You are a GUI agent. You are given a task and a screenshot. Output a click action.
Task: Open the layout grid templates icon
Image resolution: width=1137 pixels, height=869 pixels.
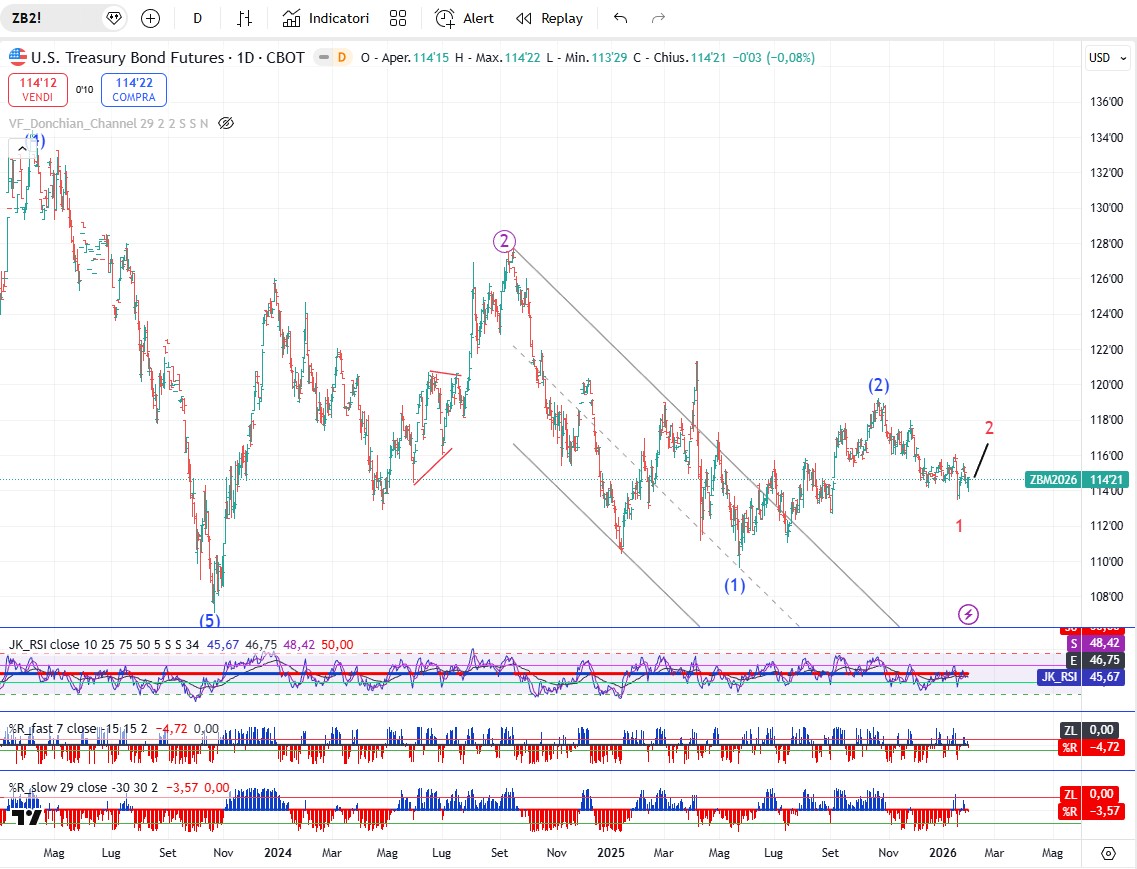tap(398, 18)
